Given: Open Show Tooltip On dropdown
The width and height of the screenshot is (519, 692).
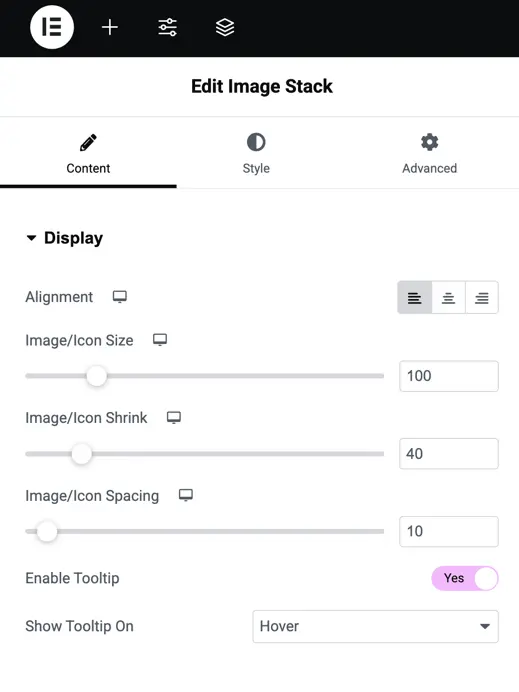Looking at the screenshot, I should tap(376, 626).
